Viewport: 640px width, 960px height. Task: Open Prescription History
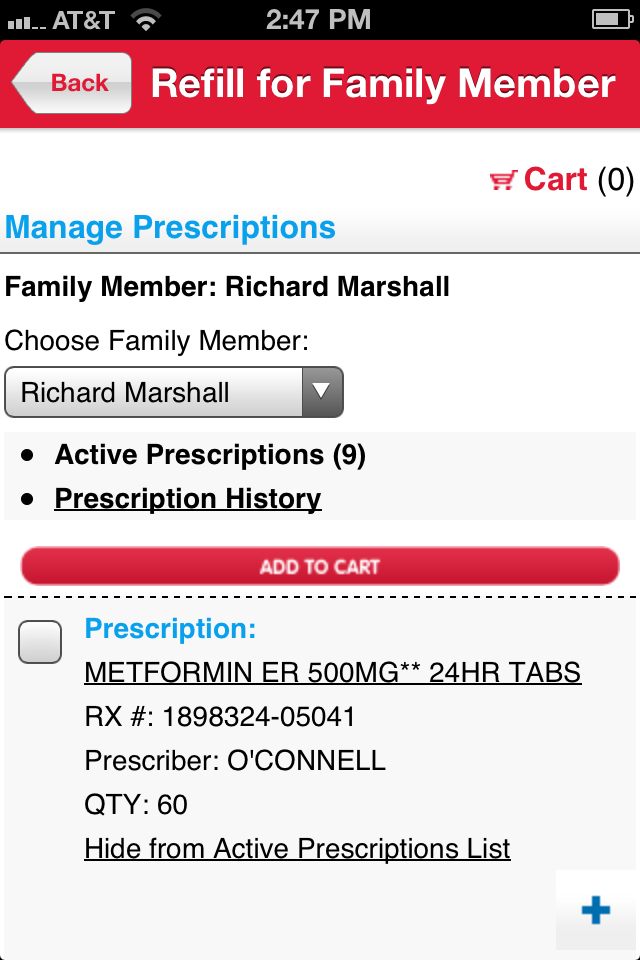point(187,498)
